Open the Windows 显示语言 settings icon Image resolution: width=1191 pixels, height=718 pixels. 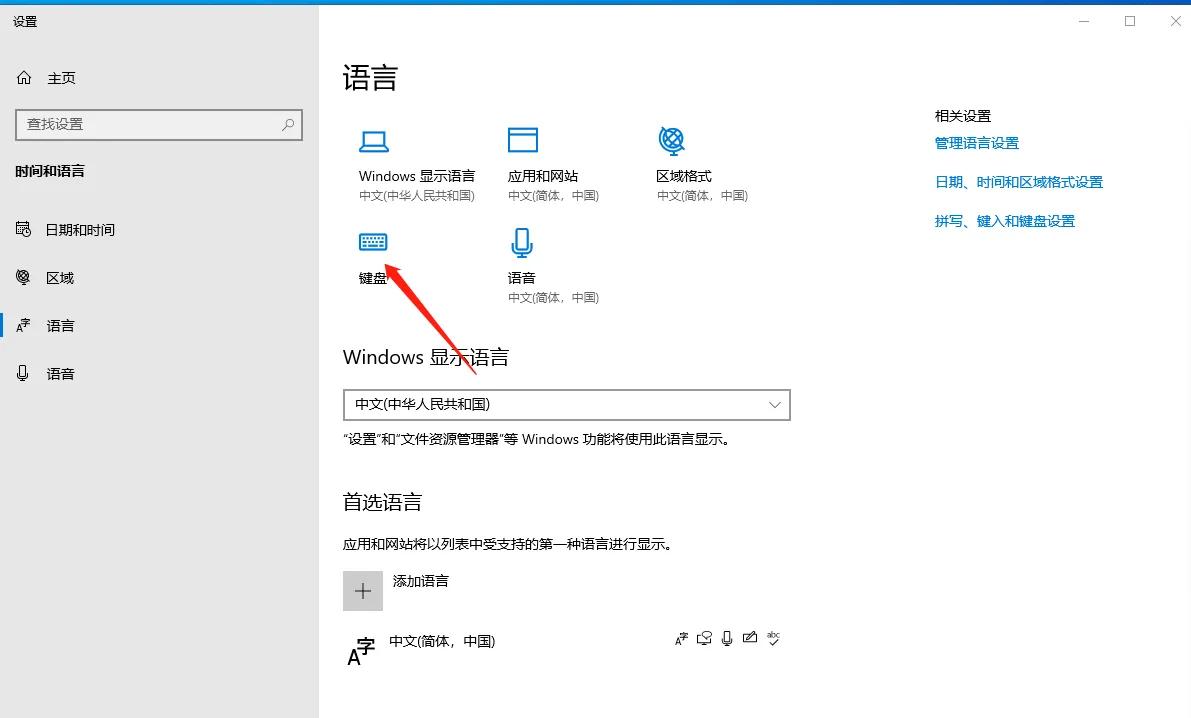point(374,140)
